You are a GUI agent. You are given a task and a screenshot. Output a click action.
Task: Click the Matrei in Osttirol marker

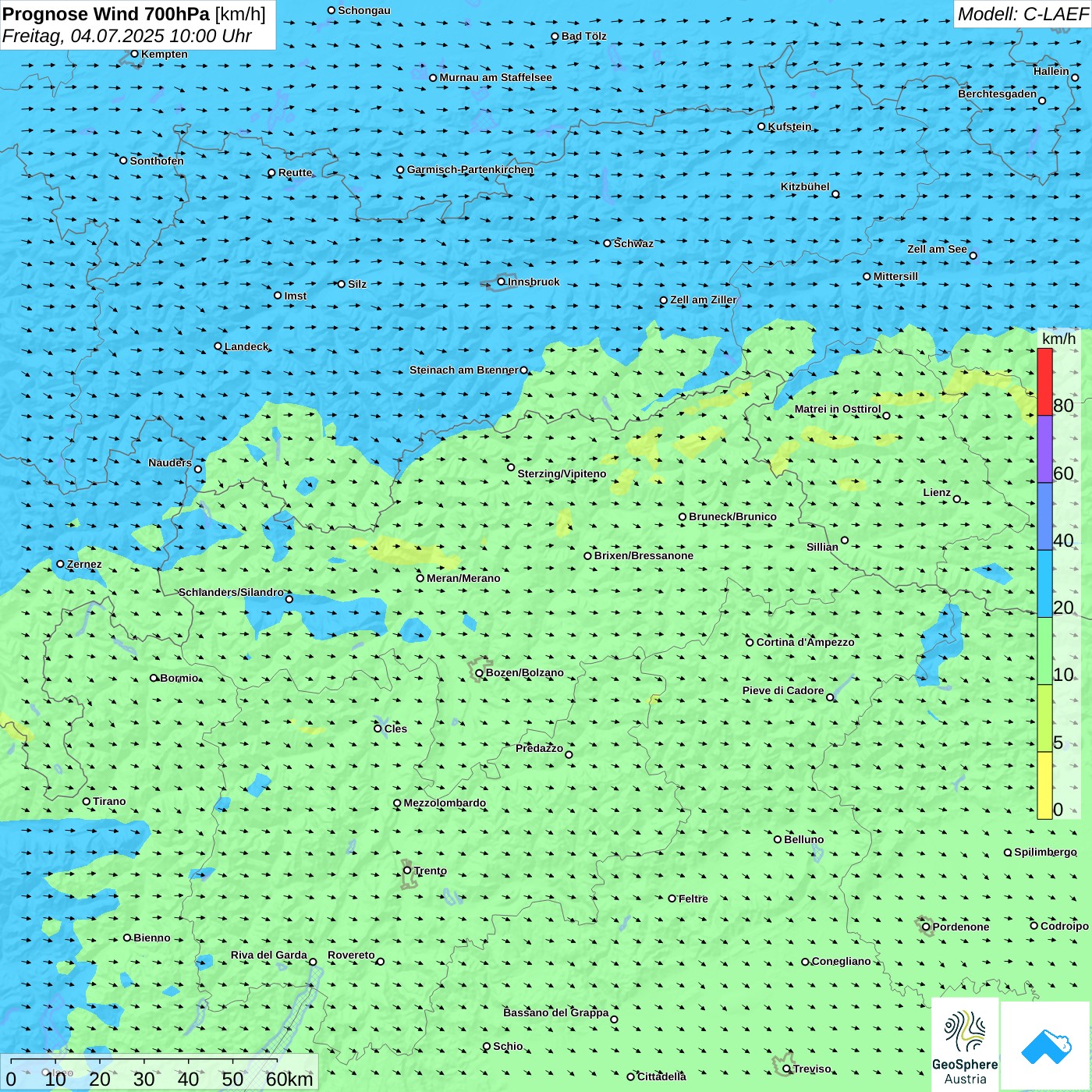(886, 415)
